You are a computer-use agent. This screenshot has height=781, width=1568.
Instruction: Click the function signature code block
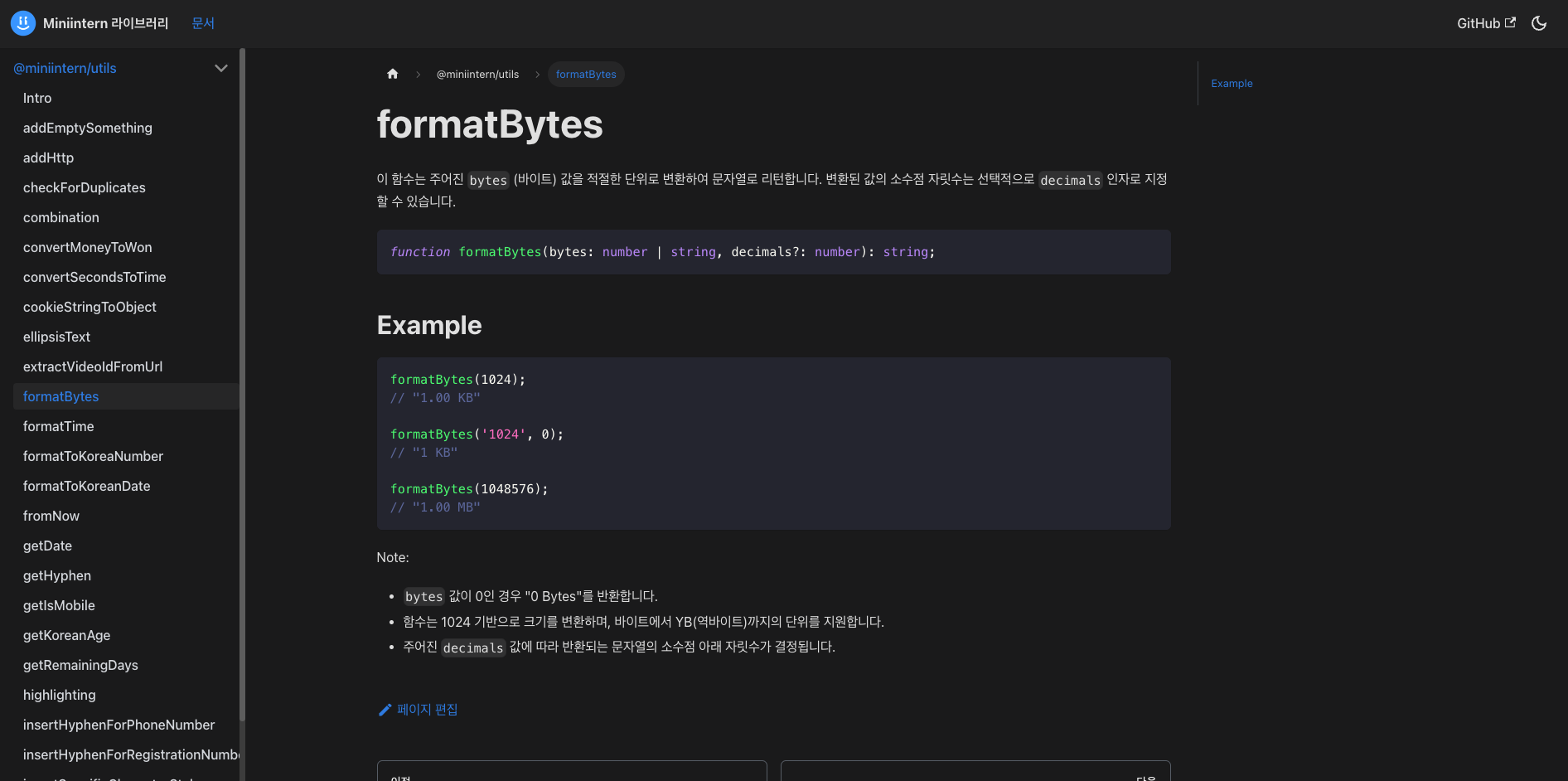coord(773,252)
